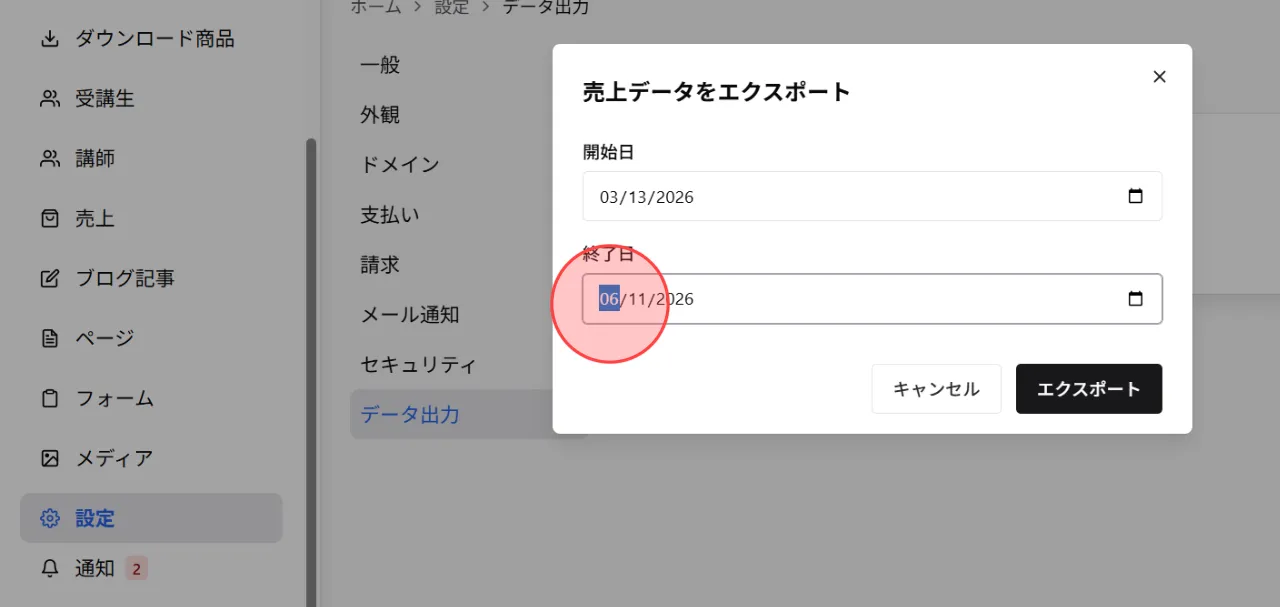Click the 売上データをエクスポート dialog title
Image resolution: width=1280 pixels, height=607 pixels.
[716, 93]
